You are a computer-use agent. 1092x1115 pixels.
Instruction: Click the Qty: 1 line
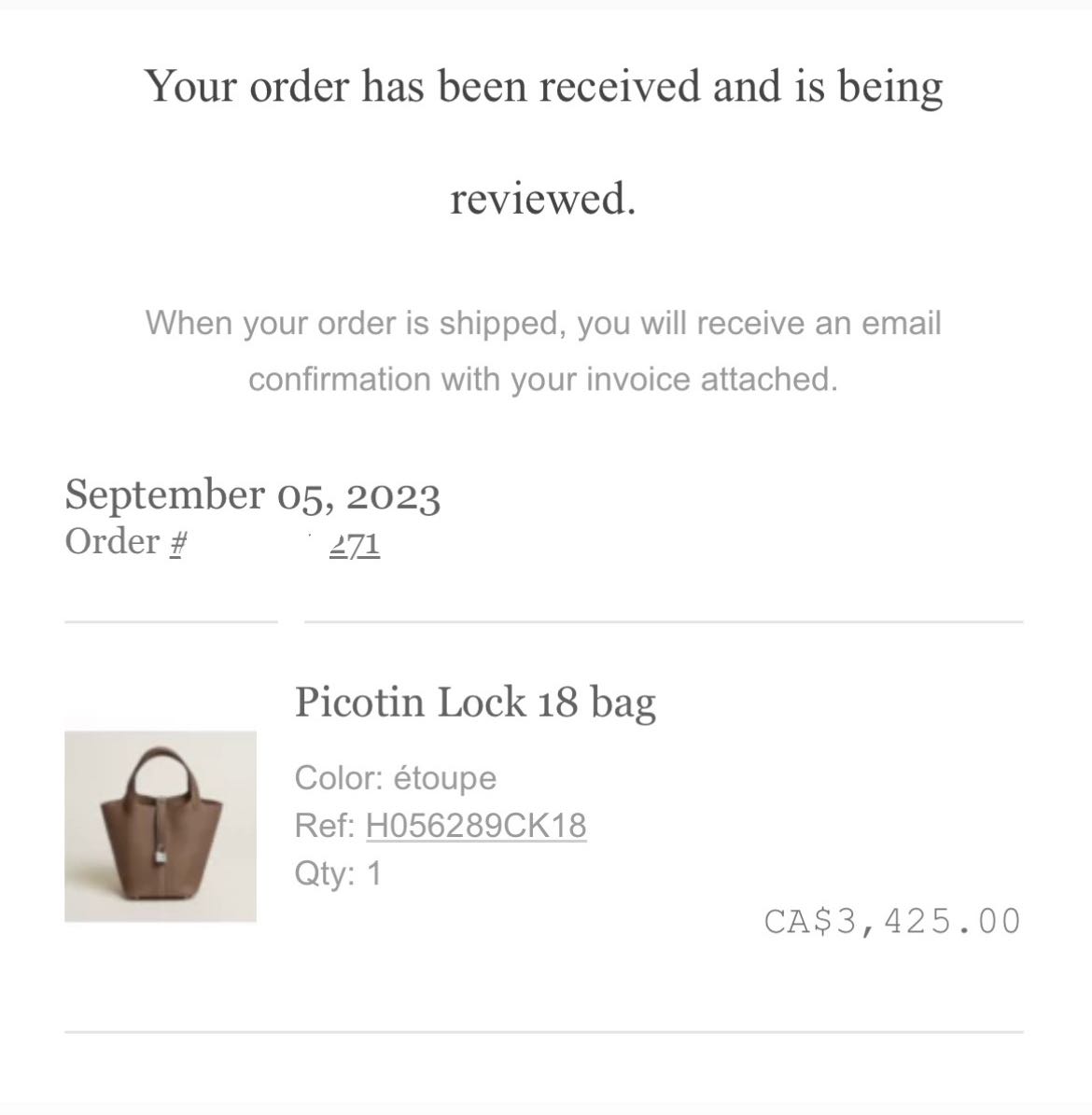tap(339, 873)
